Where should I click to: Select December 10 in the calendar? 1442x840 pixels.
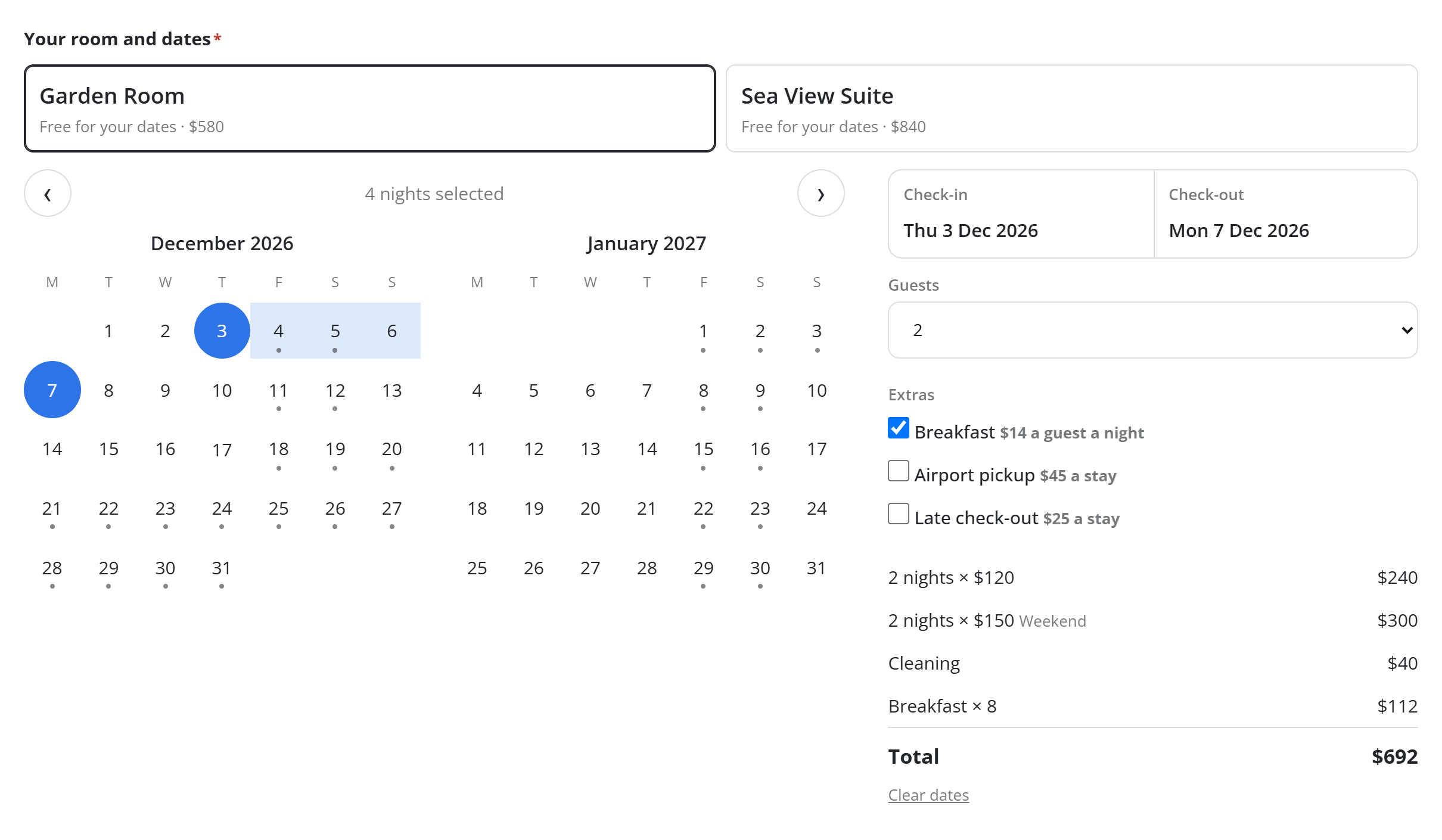(x=222, y=390)
